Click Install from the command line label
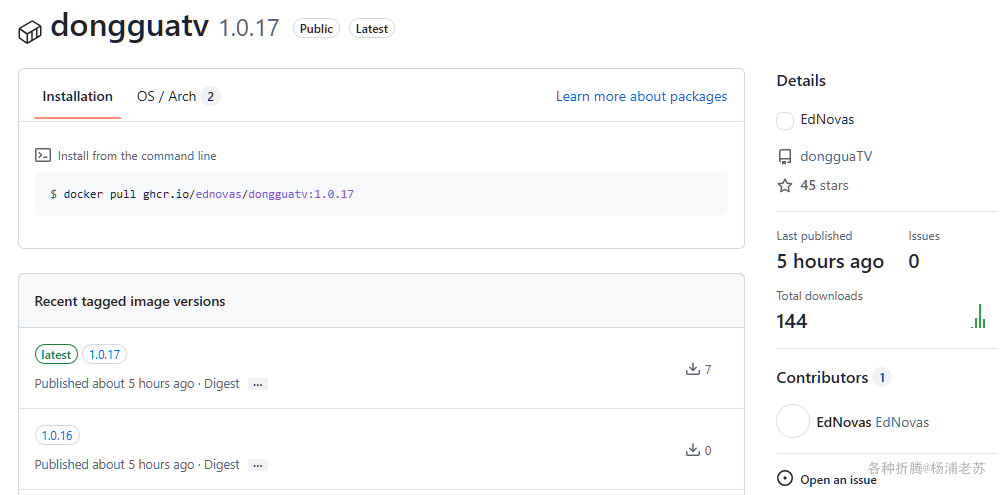 137,156
